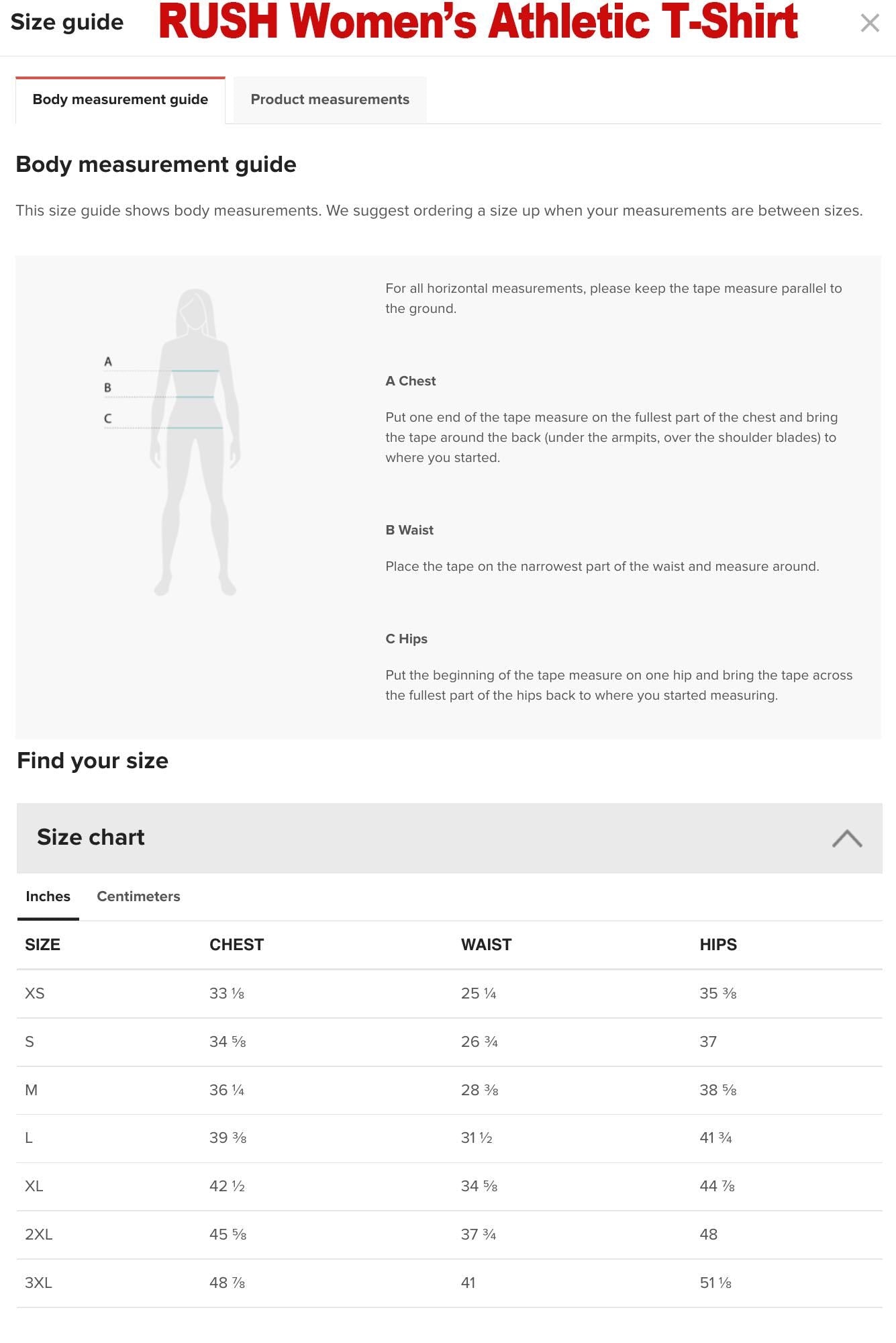Select the Find your size heading
This screenshot has width=896, height=1343.
pyautogui.click(x=93, y=760)
